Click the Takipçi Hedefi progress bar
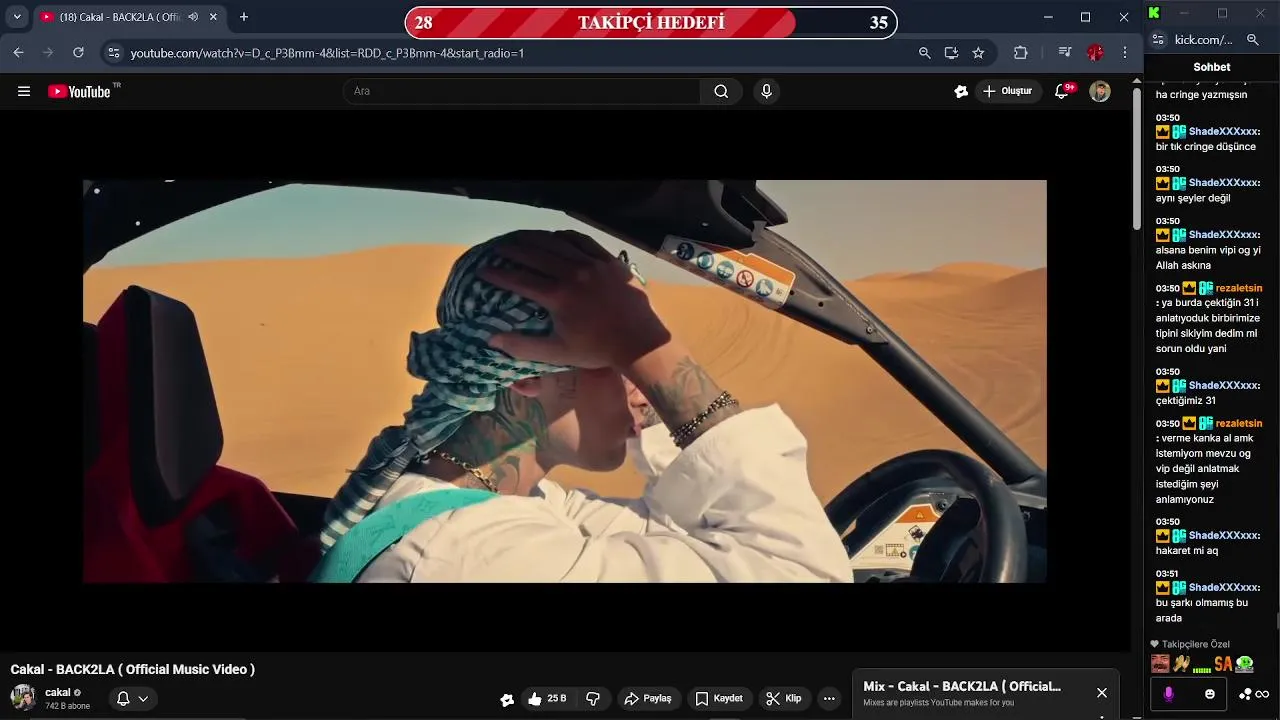The width and height of the screenshot is (1280, 720). [x=651, y=22]
